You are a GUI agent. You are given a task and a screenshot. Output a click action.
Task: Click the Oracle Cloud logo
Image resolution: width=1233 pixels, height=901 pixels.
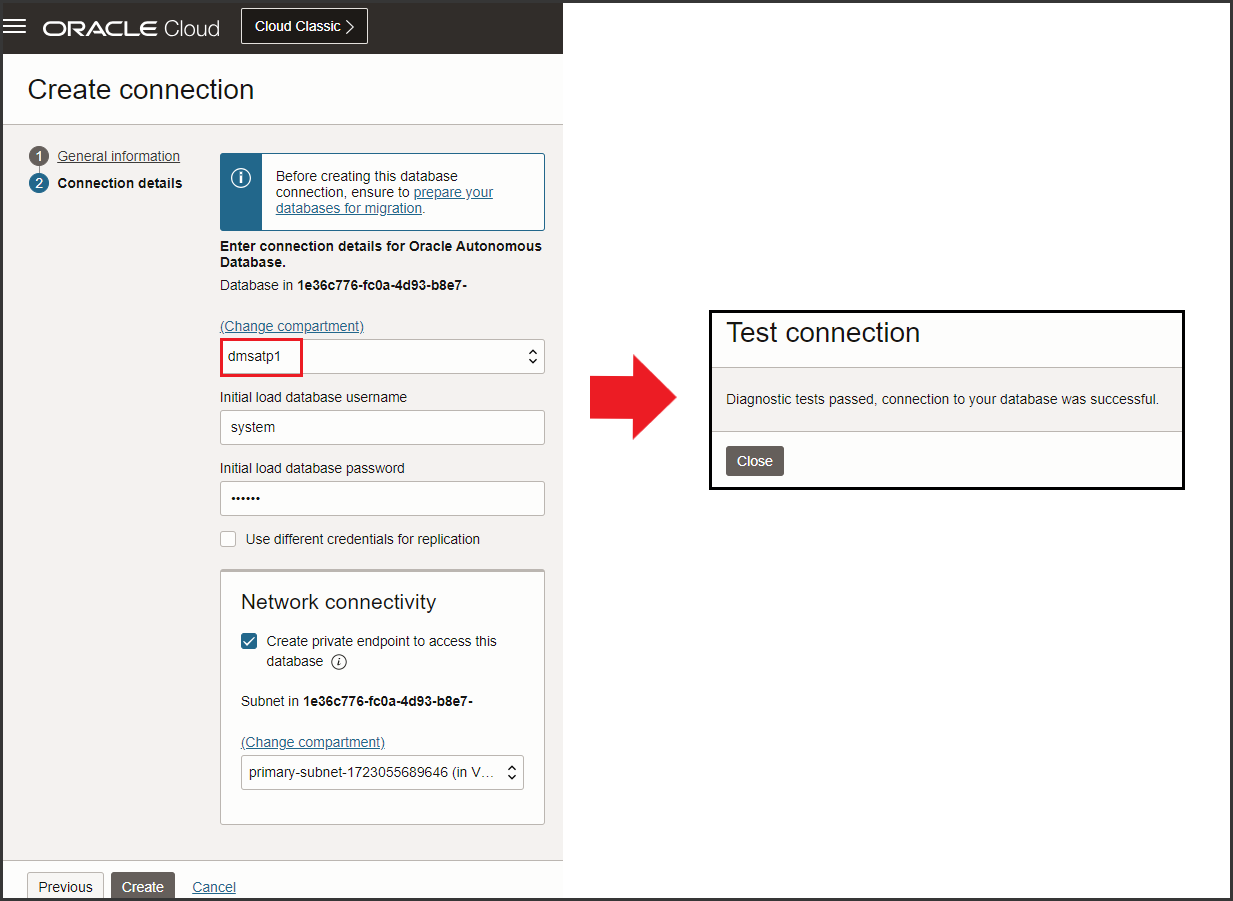[130, 27]
